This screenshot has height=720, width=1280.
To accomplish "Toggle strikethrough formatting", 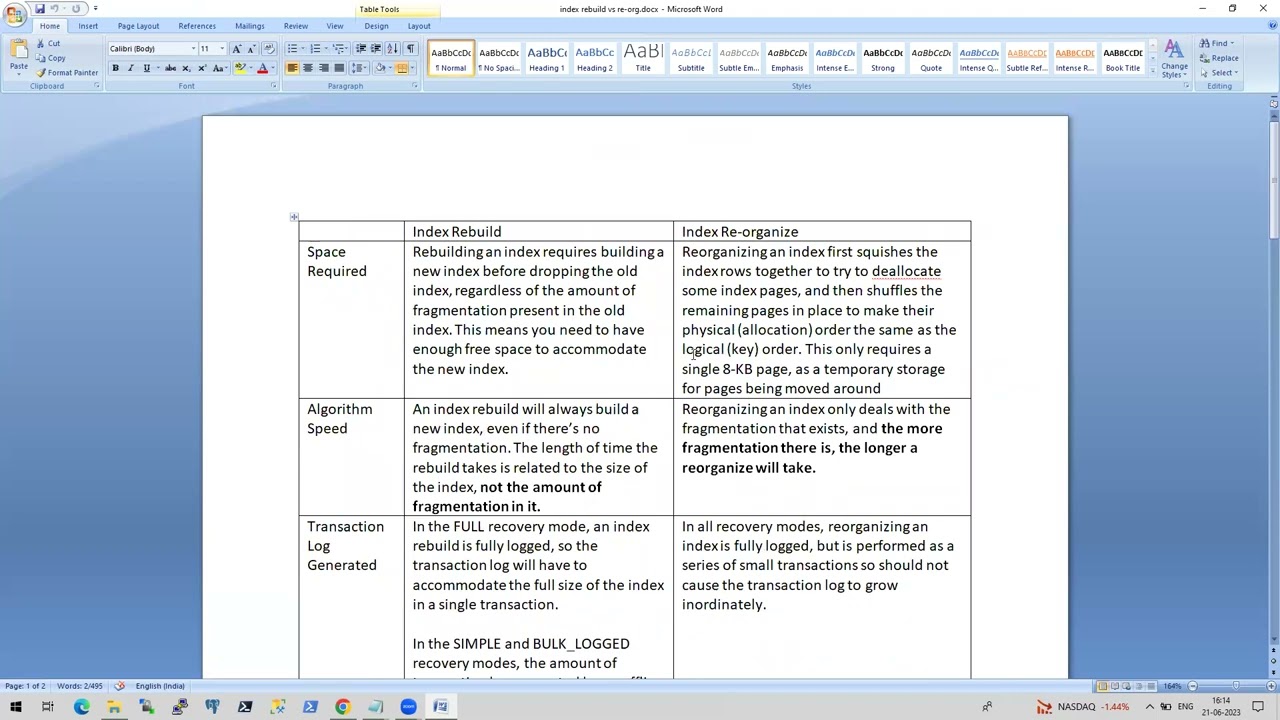I will coord(170,68).
